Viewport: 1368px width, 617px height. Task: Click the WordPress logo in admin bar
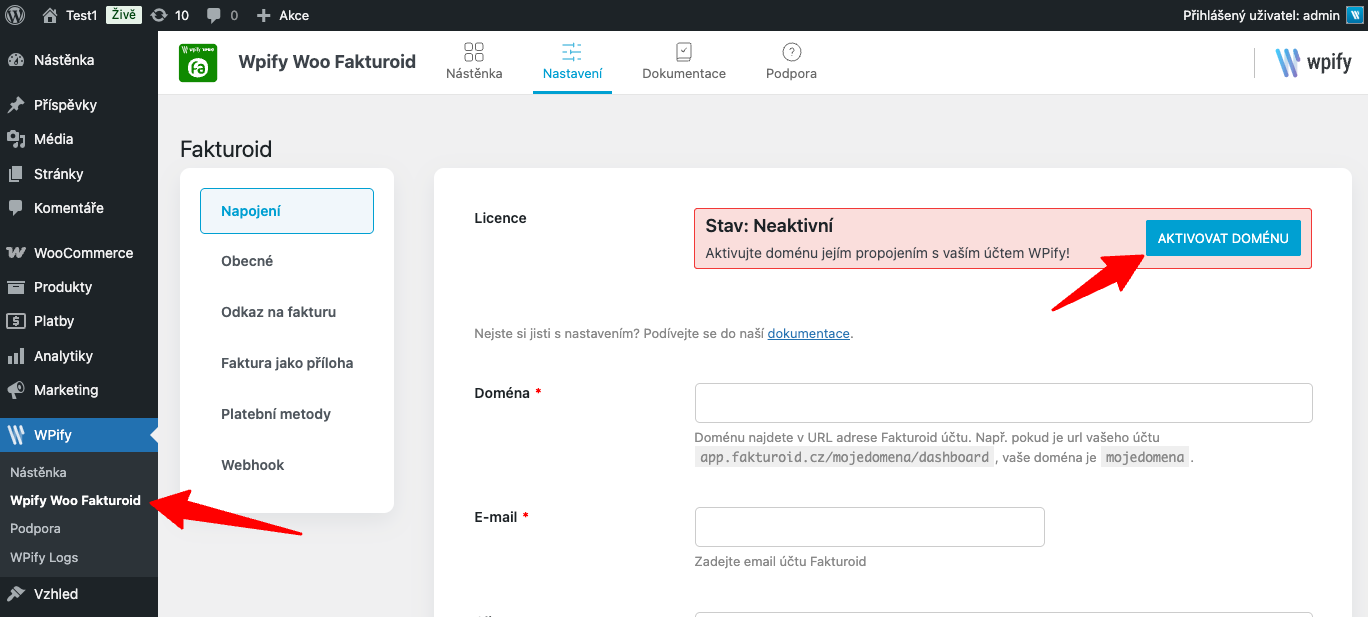(15, 15)
